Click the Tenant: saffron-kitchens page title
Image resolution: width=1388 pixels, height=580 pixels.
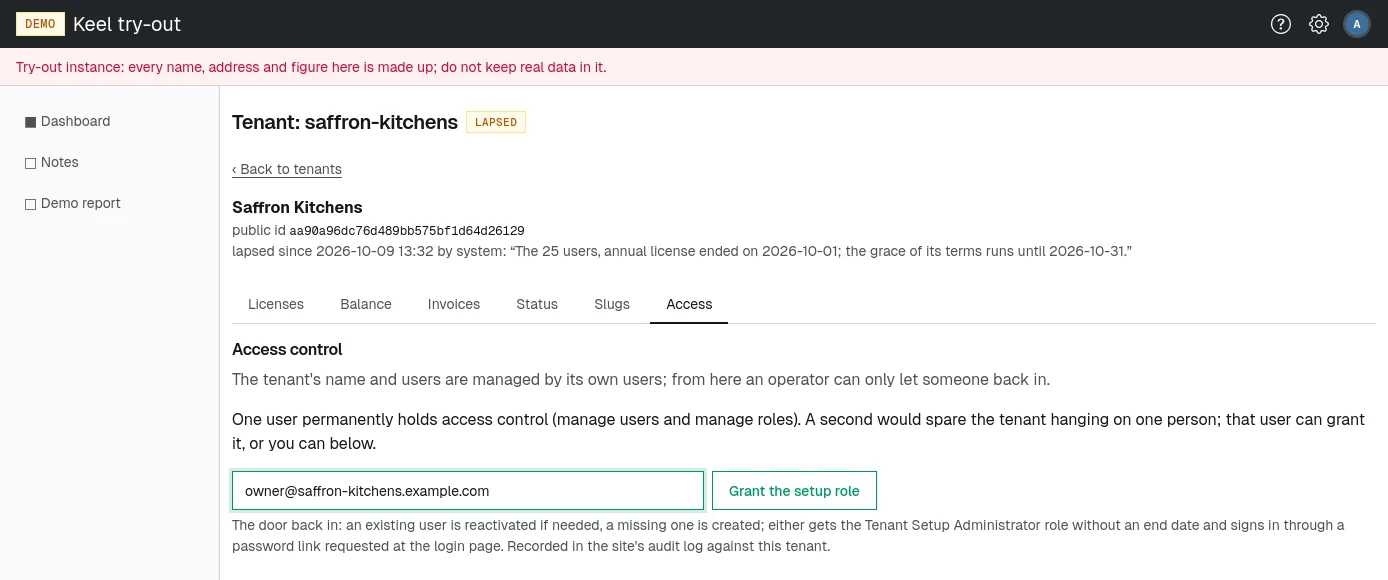click(x=345, y=122)
